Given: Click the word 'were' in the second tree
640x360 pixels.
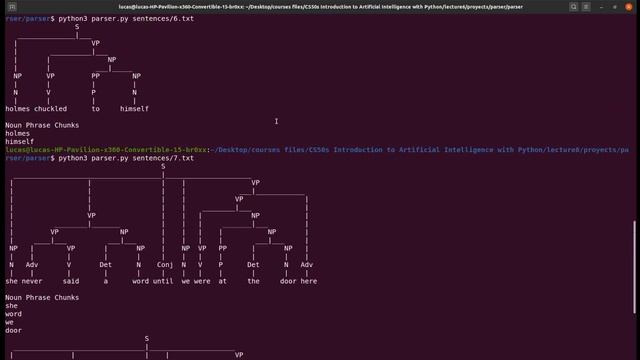Looking at the screenshot, I should (x=202, y=281).
